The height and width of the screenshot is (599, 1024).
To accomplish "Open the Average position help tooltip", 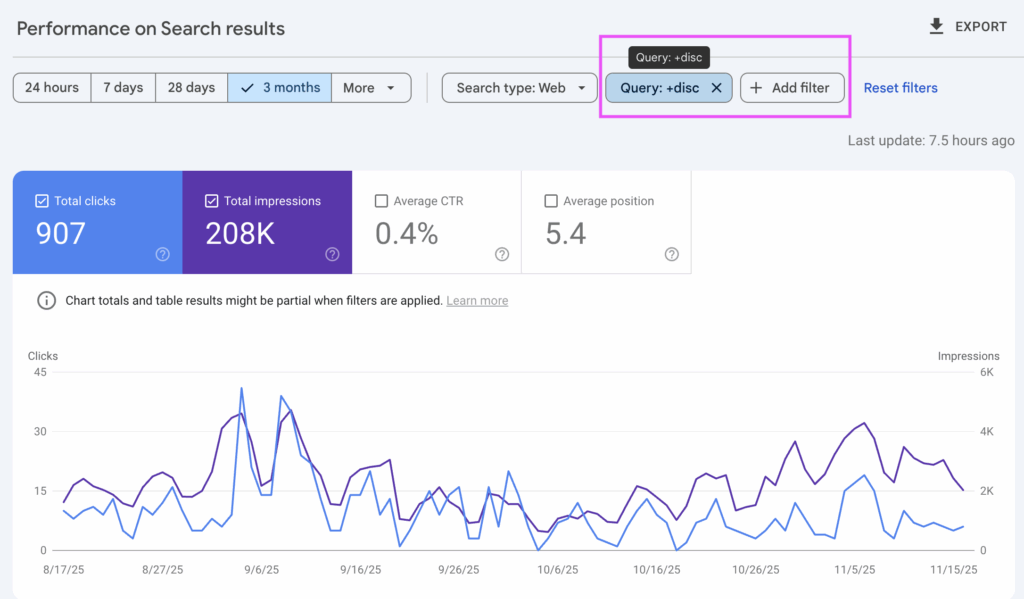I will [671, 255].
